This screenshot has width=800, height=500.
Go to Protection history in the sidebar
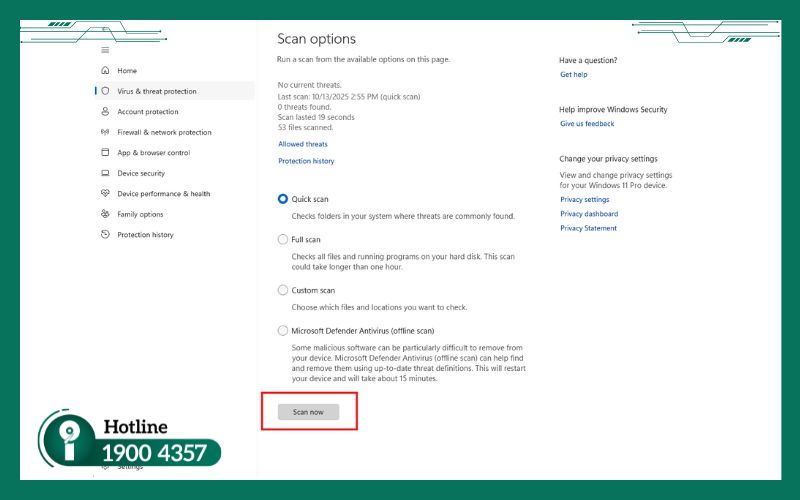tap(145, 235)
